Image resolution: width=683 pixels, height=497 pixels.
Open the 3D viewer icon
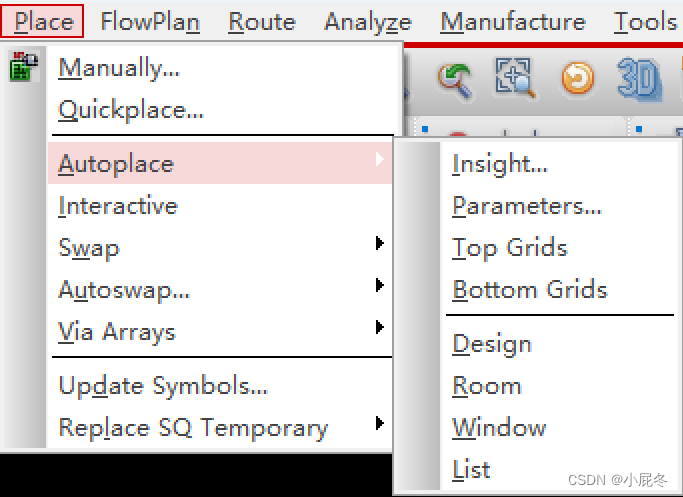[639, 79]
